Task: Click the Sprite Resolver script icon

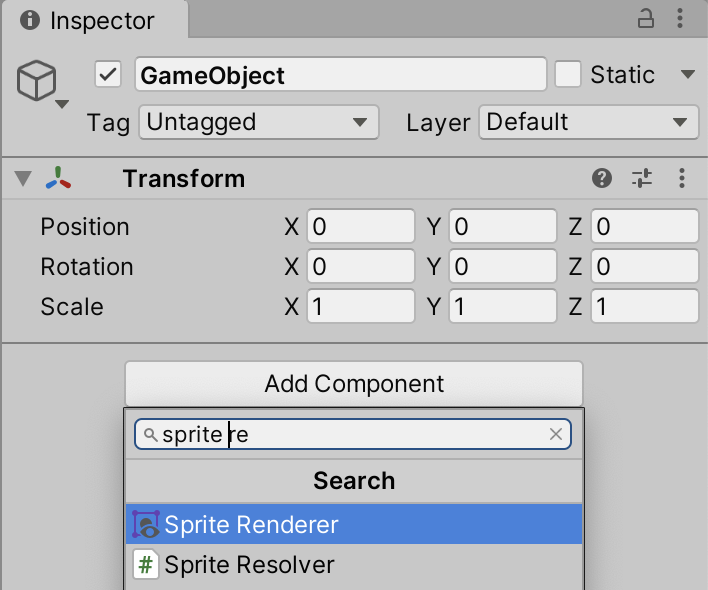Action: tap(146, 564)
